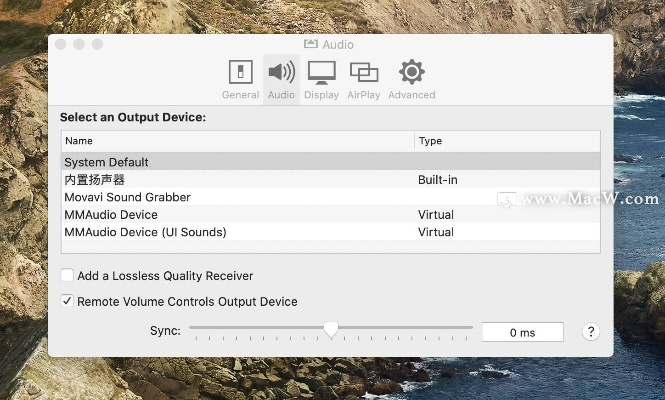Pick the MMAudio Device row
Viewport: 665px width, 400px height.
(111, 215)
